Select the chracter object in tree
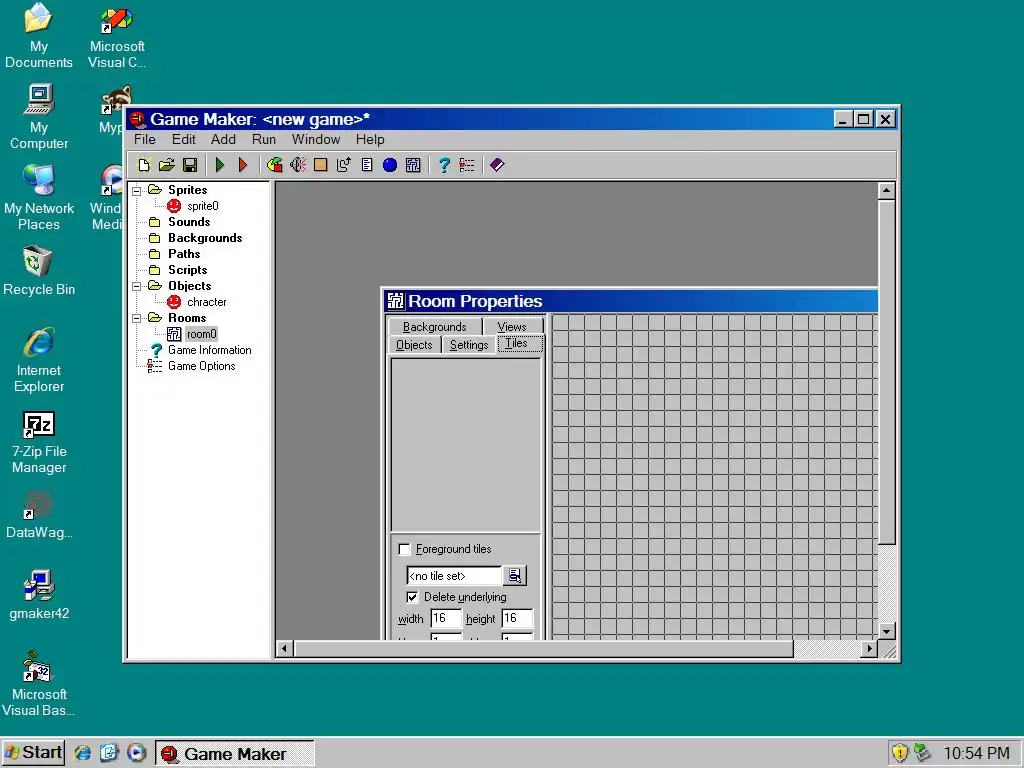 point(206,302)
